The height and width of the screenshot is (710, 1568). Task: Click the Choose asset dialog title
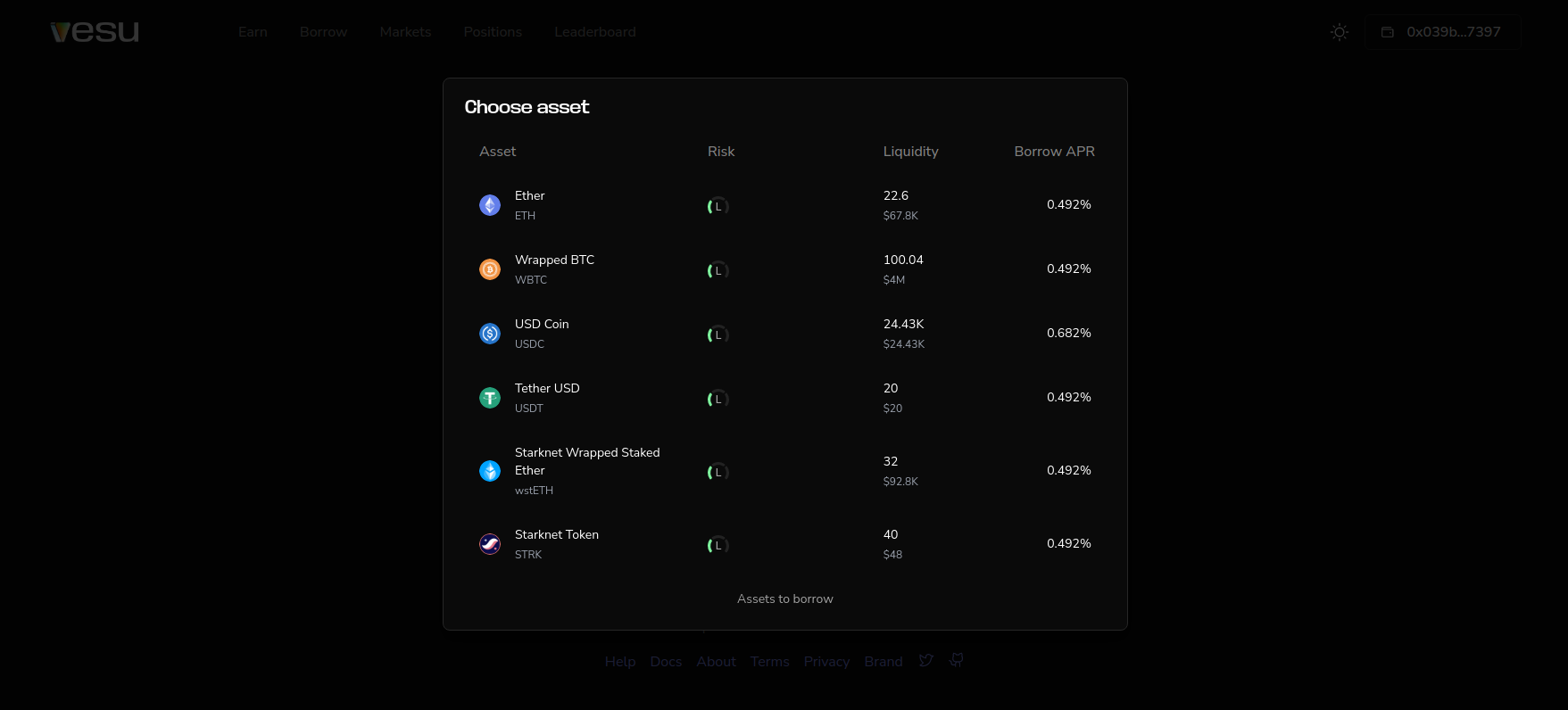point(527,107)
